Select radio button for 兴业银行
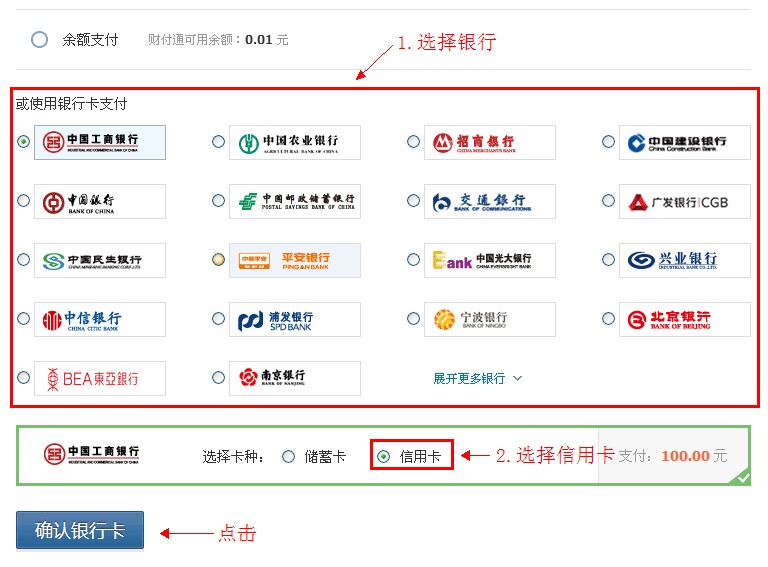The width and height of the screenshot is (768, 567). point(608,260)
